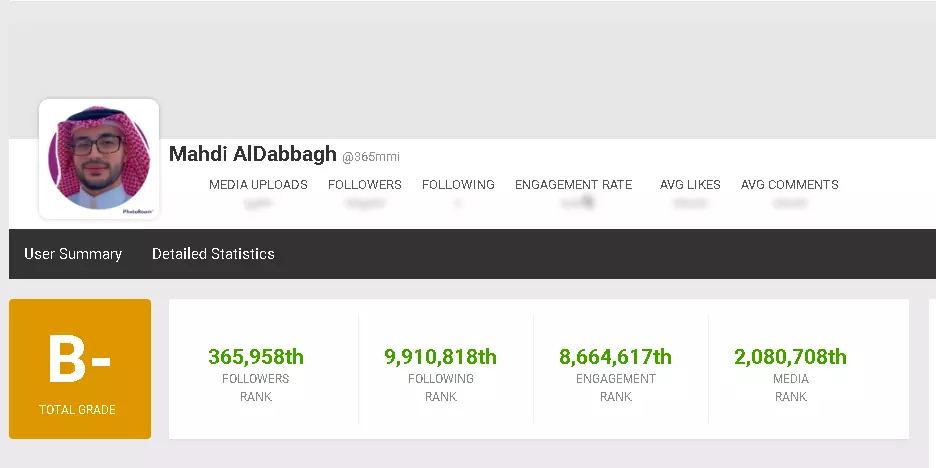Click the AVG LIKES stat label

point(690,184)
